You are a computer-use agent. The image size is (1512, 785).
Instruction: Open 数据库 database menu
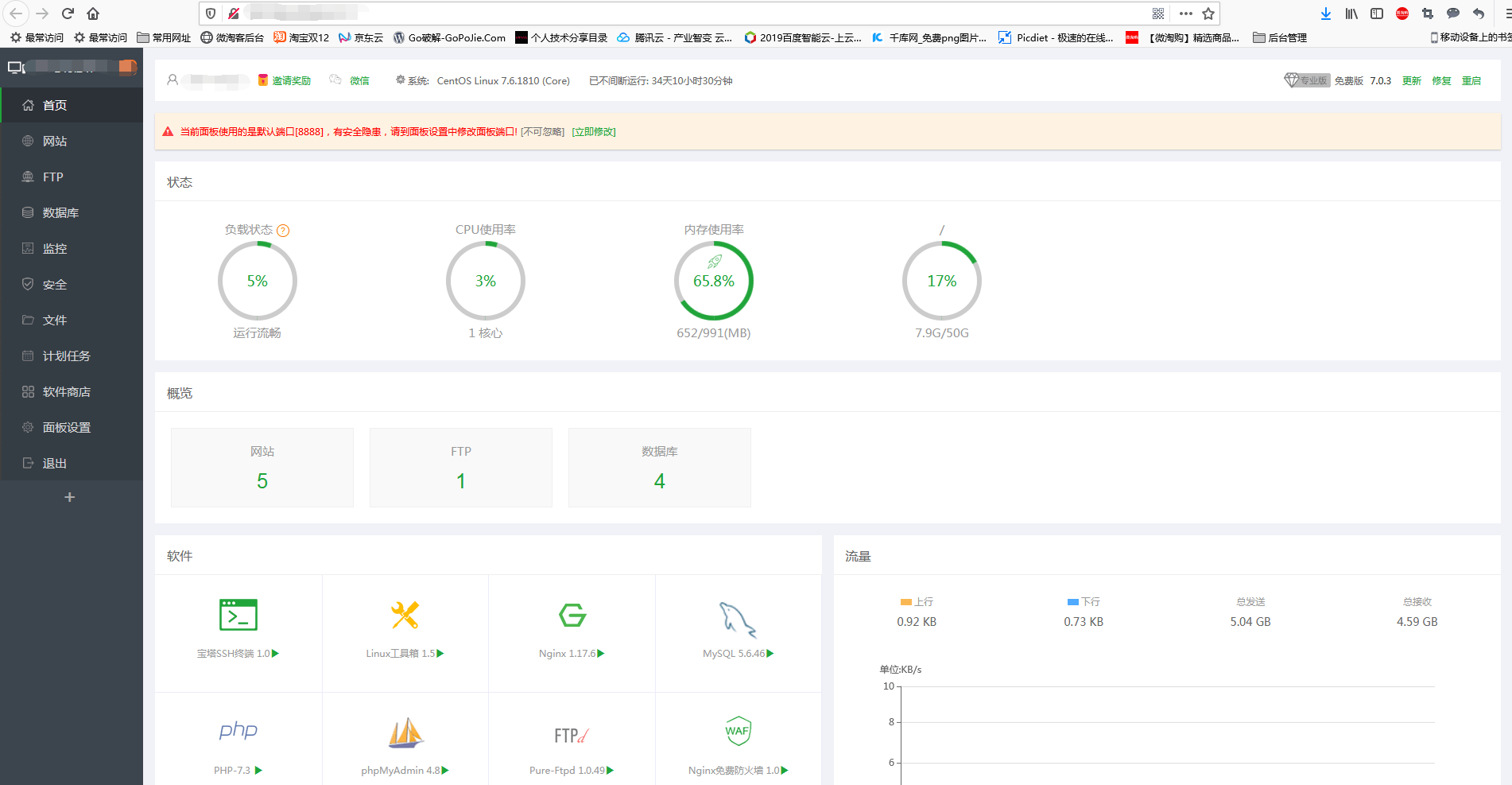point(72,212)
